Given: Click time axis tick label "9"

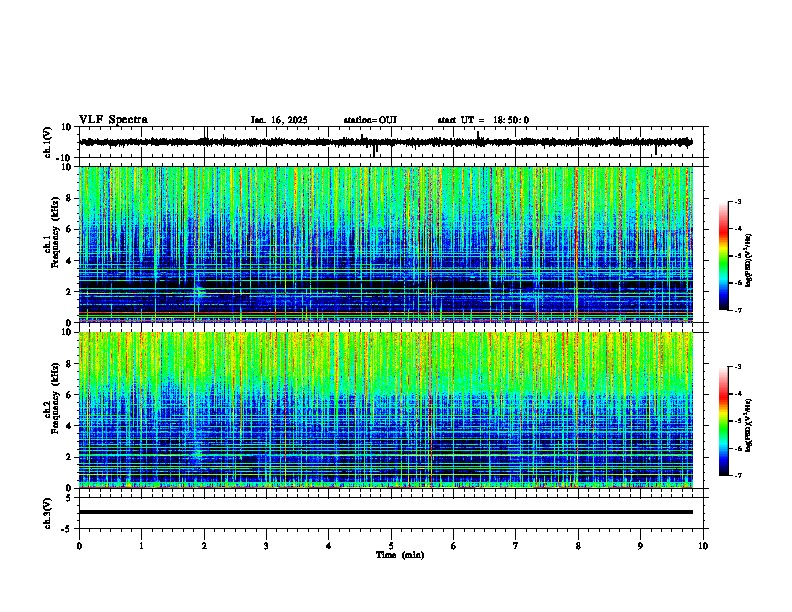Looking at the screenshot, I should click(x=640, y=546).
